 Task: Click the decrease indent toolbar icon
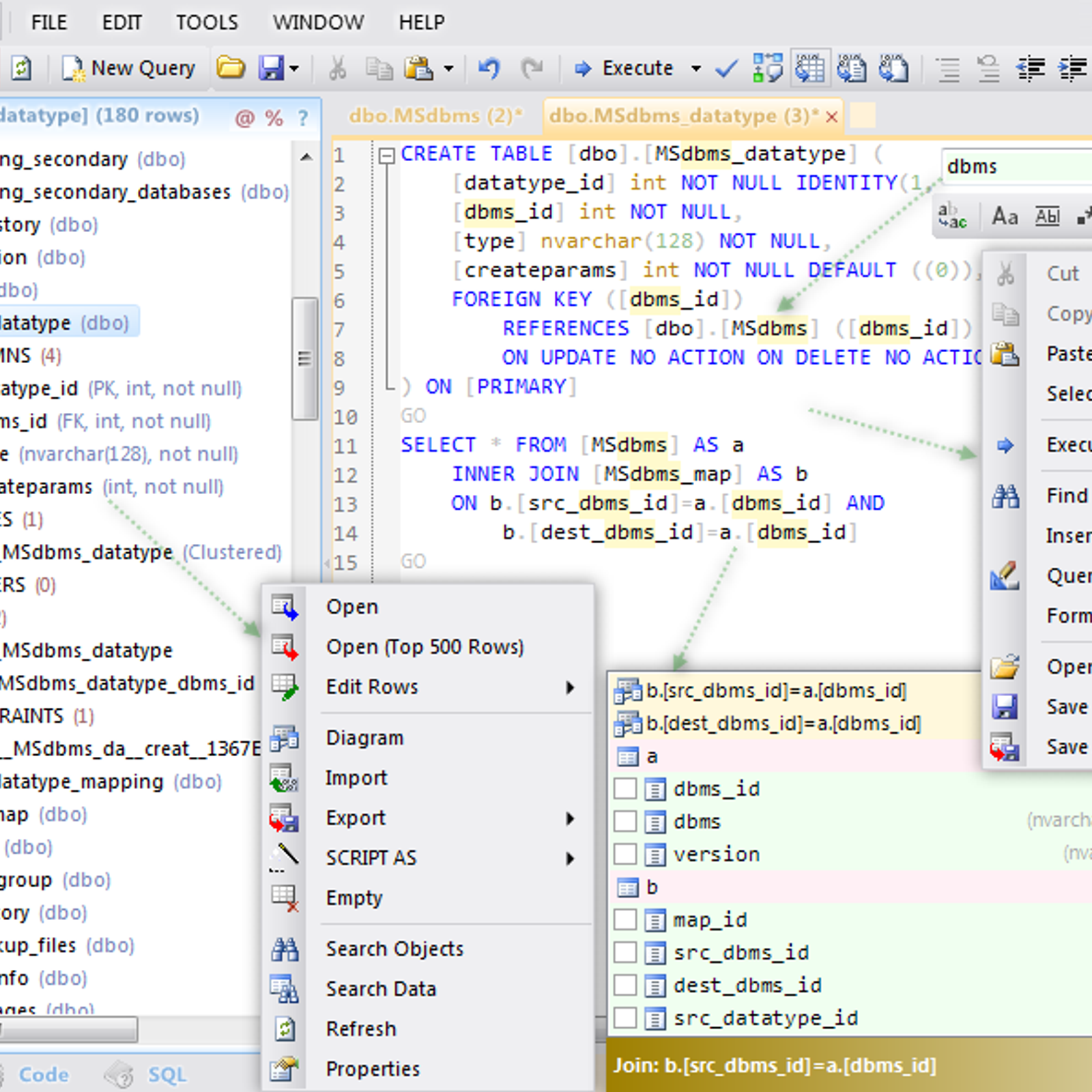(x=1031, y=68)
